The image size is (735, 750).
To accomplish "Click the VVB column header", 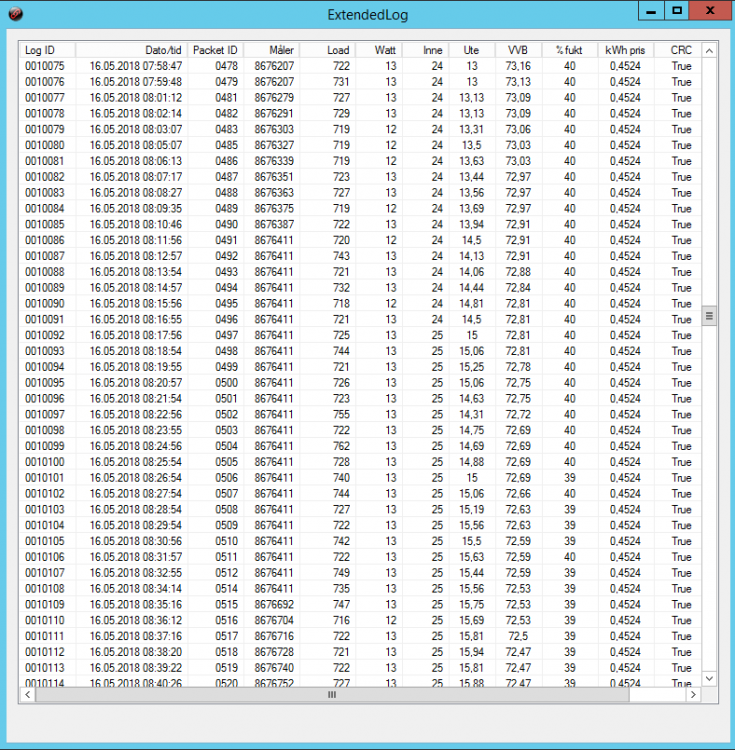I will click(x=518, y=50).
